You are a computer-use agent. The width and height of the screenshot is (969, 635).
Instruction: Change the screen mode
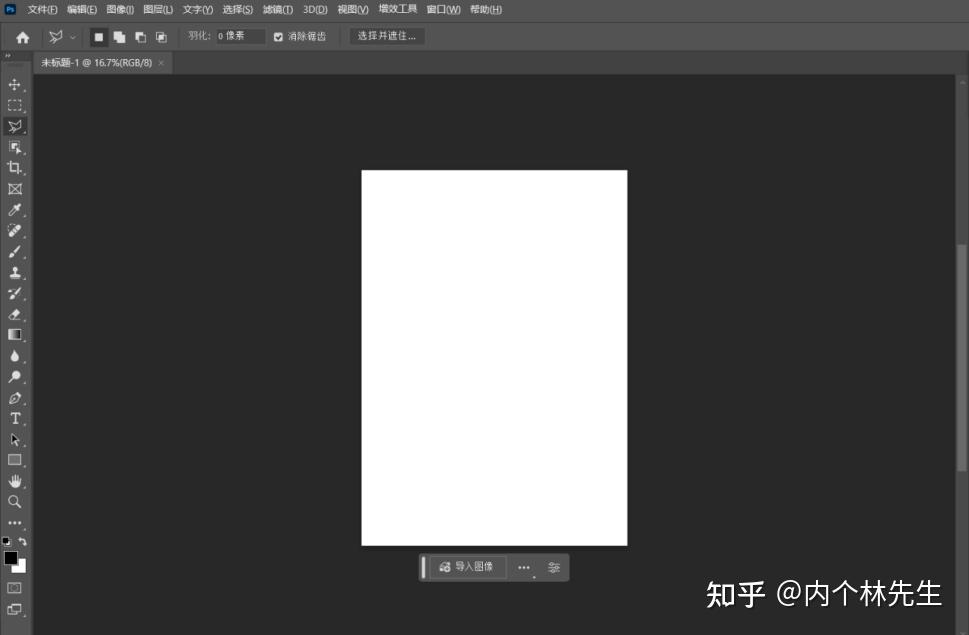(14, 610)
